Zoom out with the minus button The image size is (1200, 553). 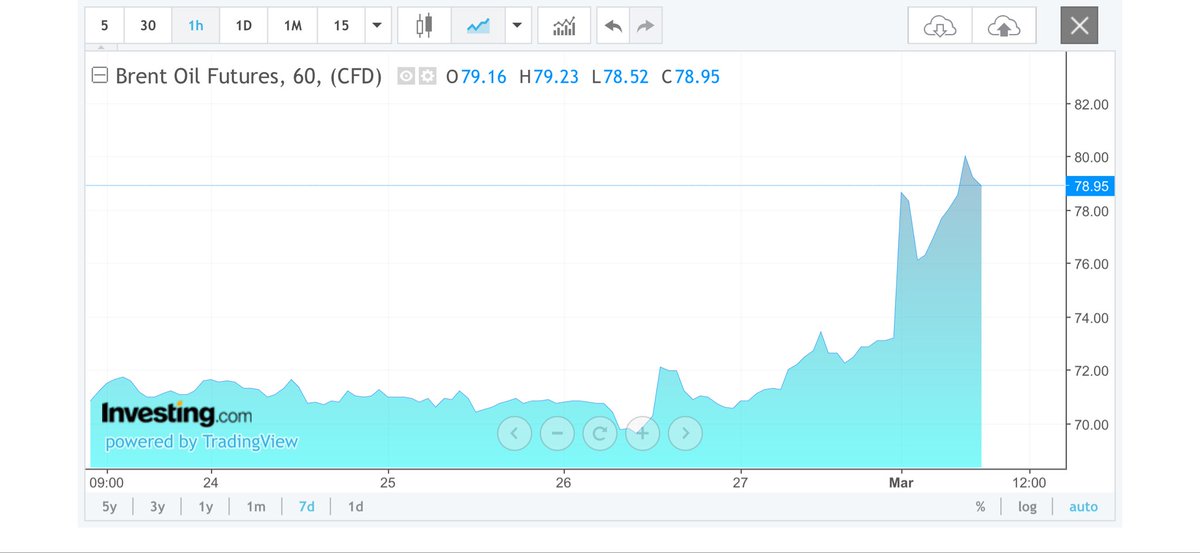click(x=557, y=434)
